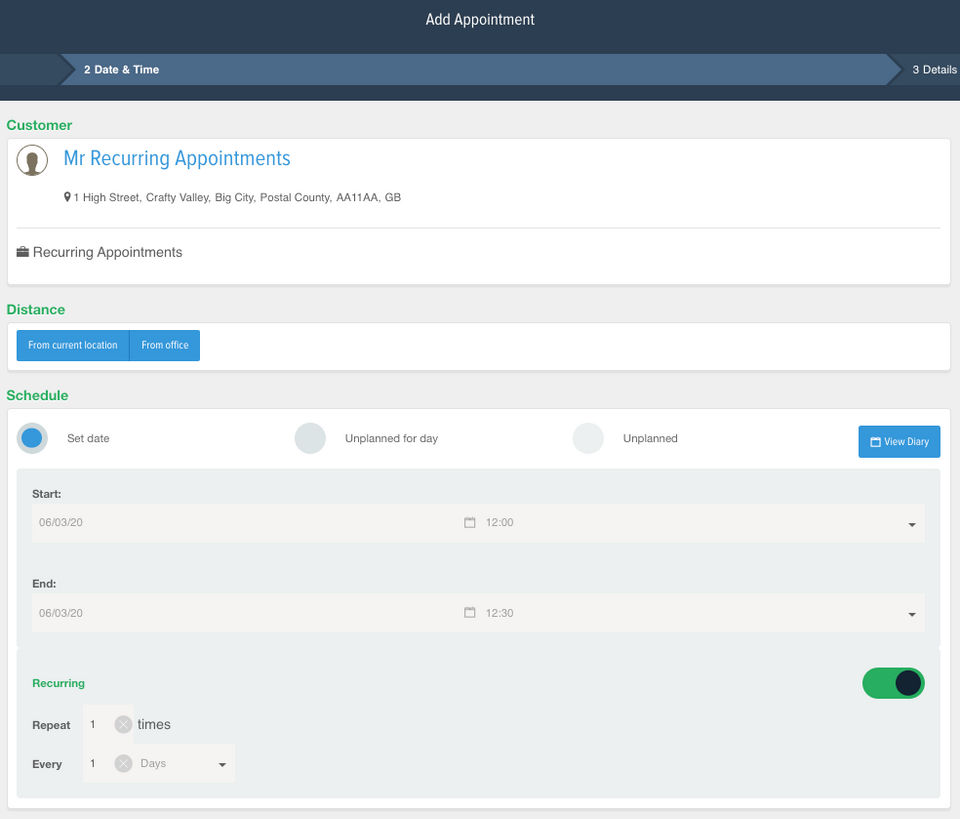Expand the Start time dropdown arrow
This screenshot has width=960, height=819.
[912, 525]
